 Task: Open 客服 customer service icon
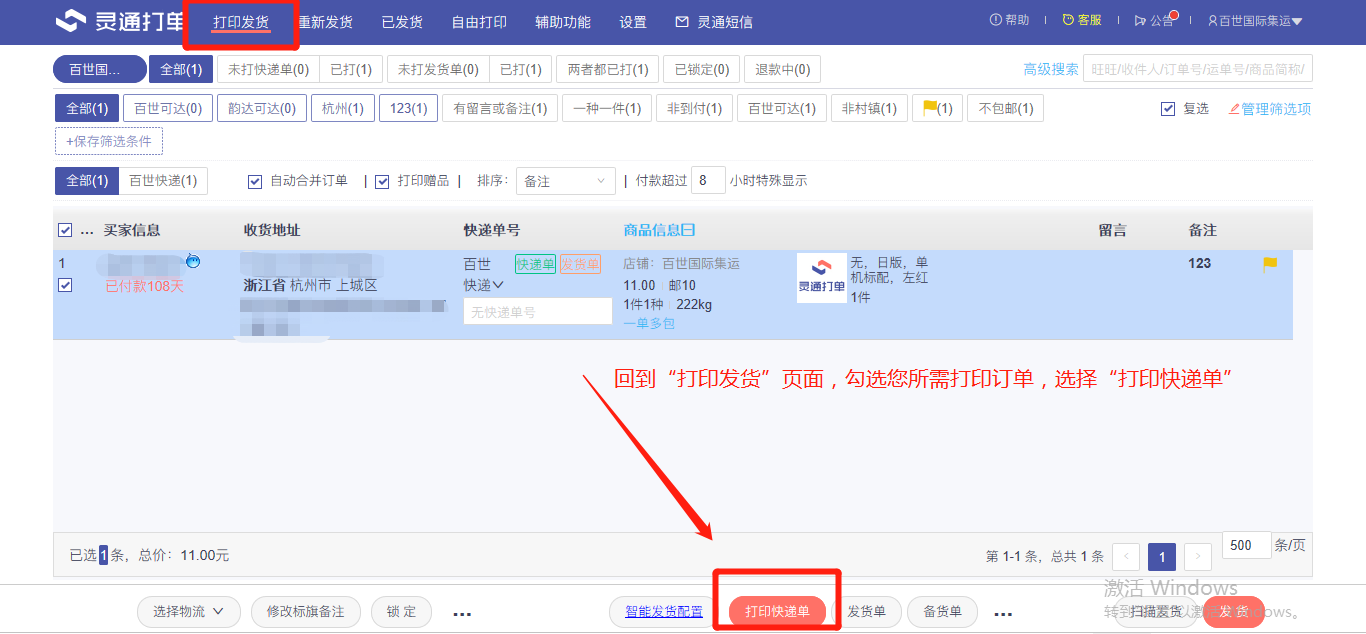1068,21
